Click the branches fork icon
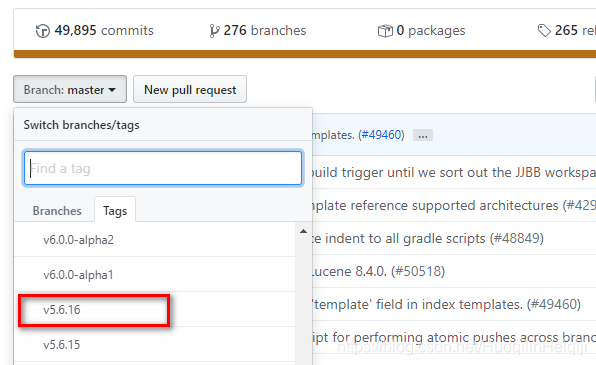596x365 pixels. coord(214,31)
